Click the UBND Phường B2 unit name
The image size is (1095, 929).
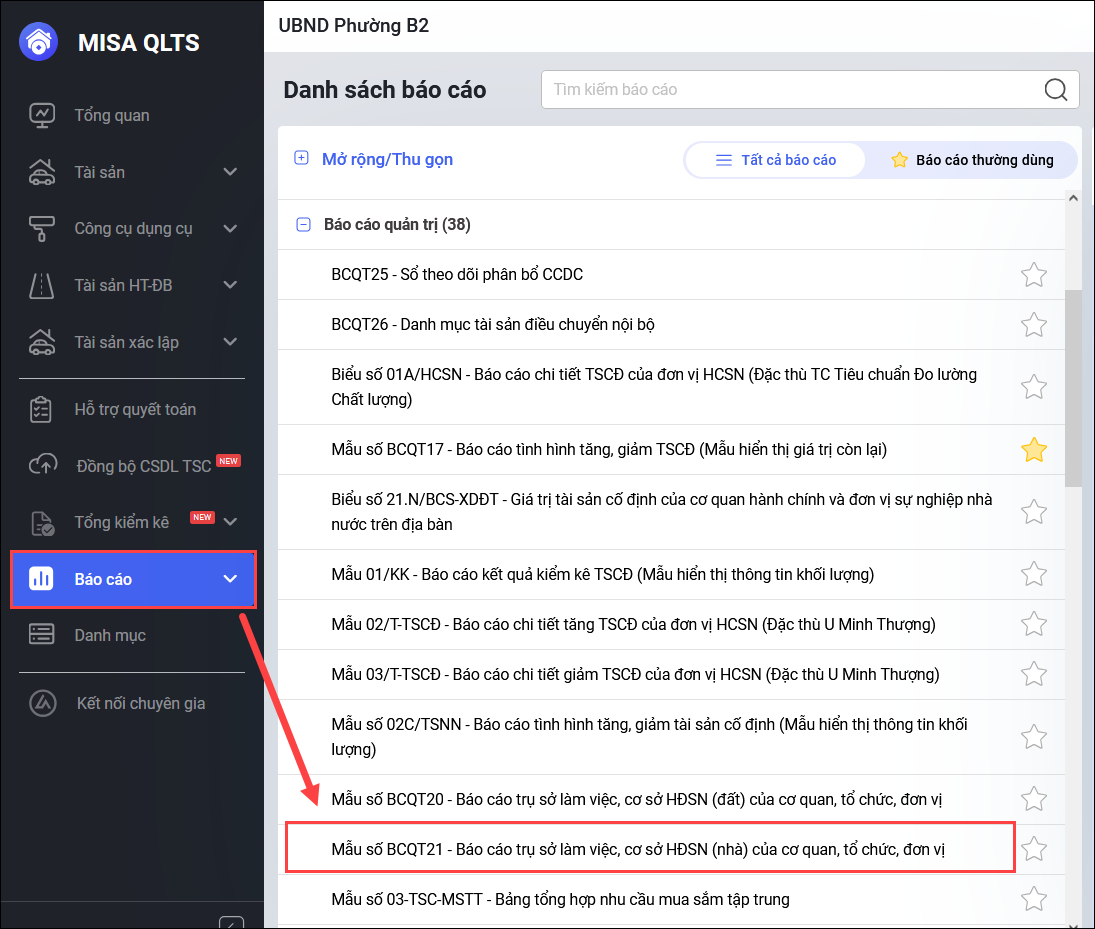353,26
